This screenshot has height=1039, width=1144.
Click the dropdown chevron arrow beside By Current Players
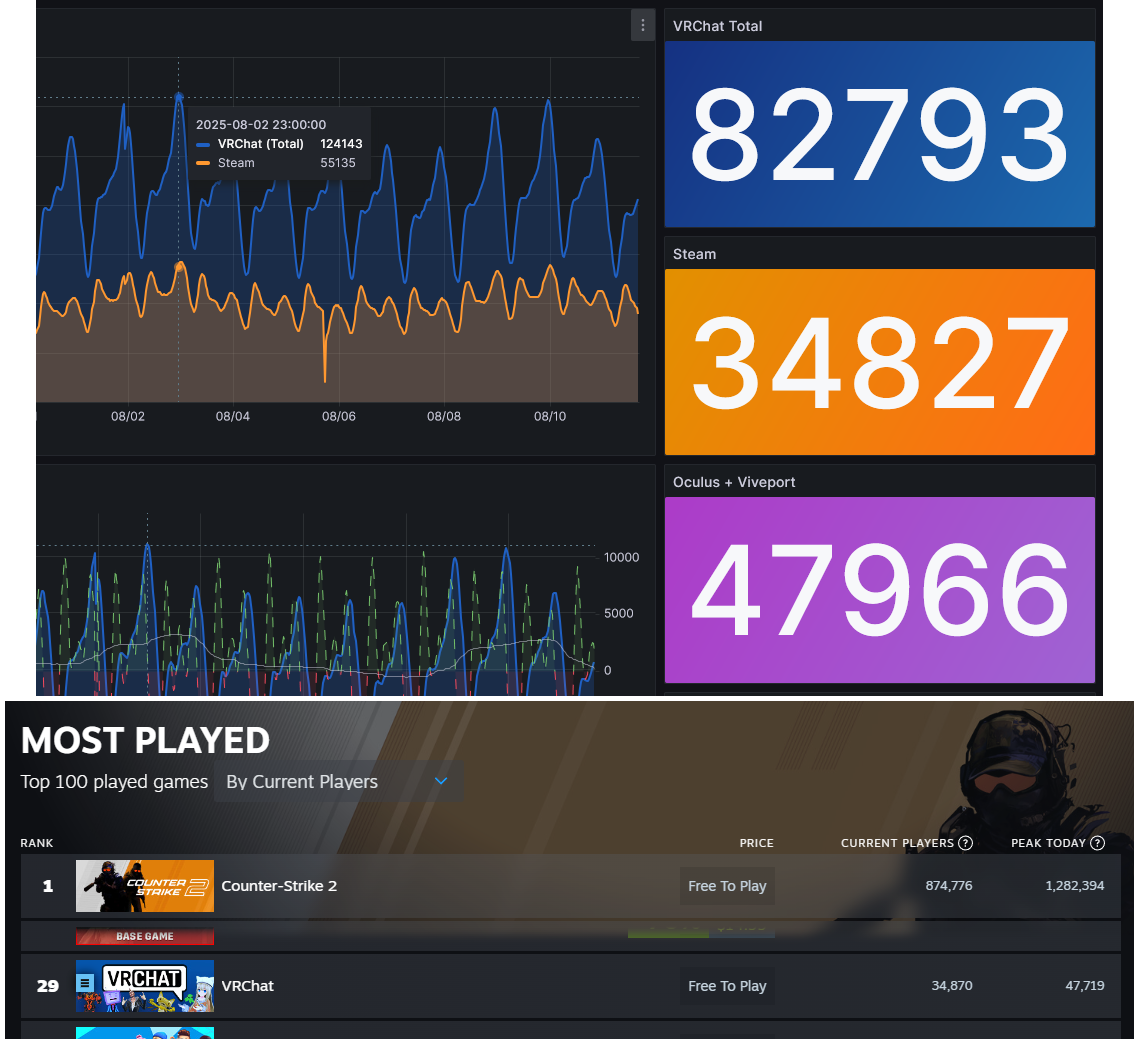click(441, 781)
